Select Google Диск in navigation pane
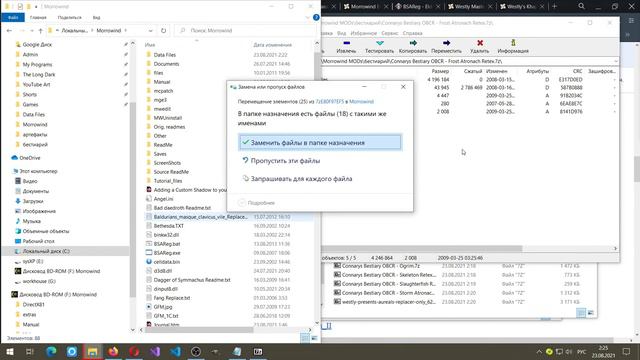The image size is (640, 360). (37, 44)
